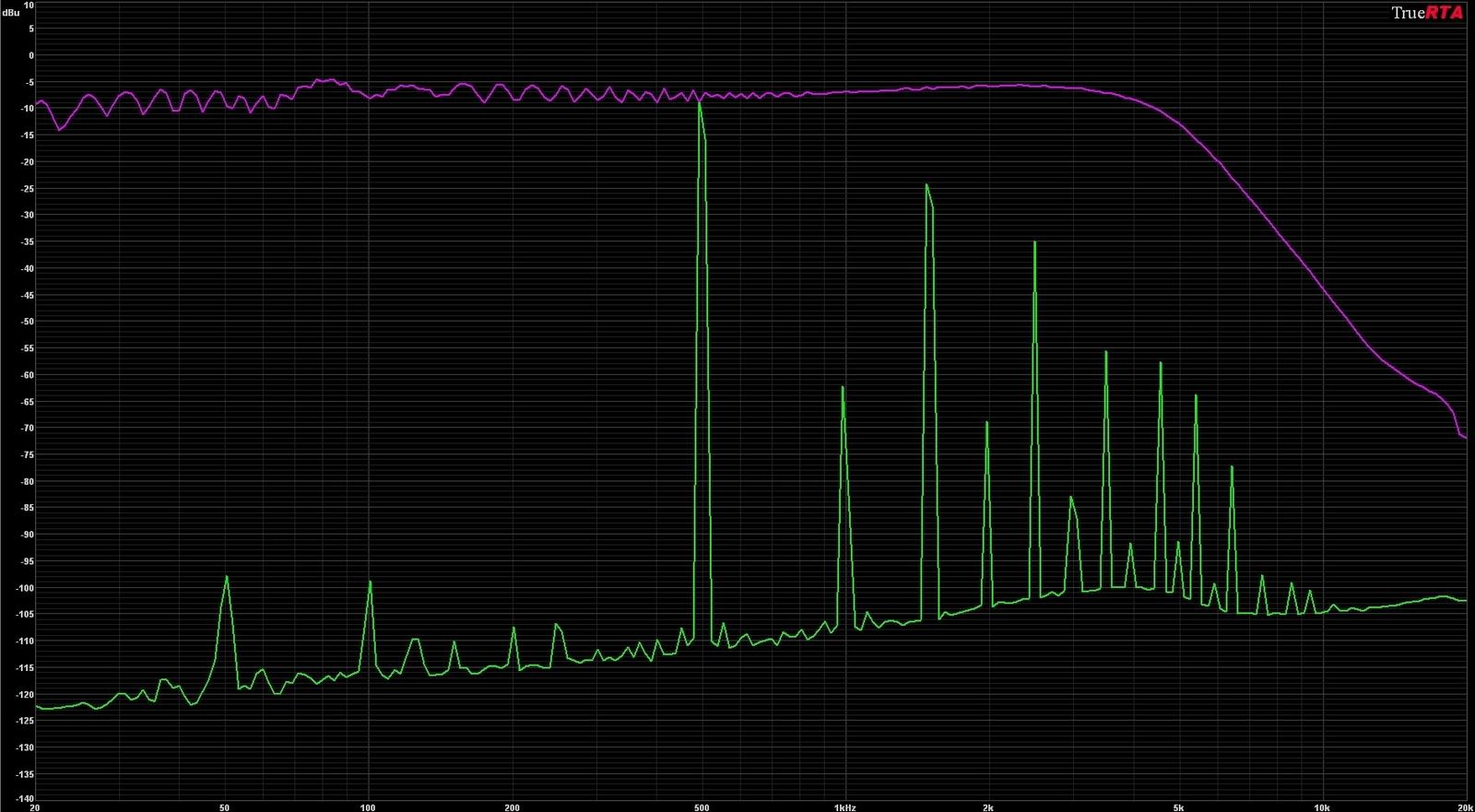Select the -50 level axis label
Screen dimensions: 1475x812
click(27, 322)
